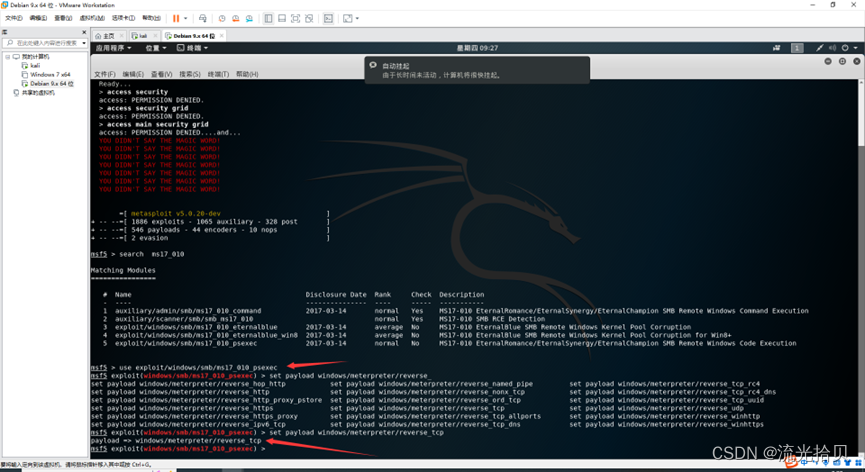Switch VM to full screen mode icon
865x472 pixels.
296,18
